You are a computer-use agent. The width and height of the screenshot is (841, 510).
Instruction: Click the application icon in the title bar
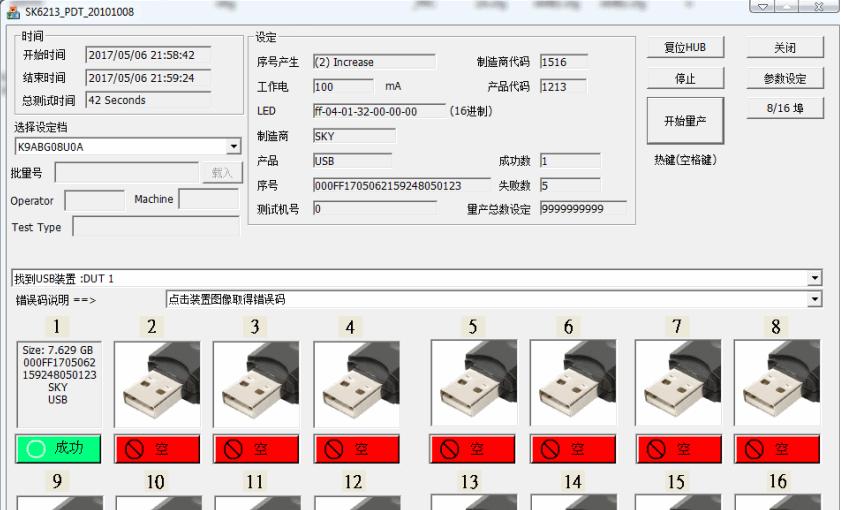click(11, 10)
